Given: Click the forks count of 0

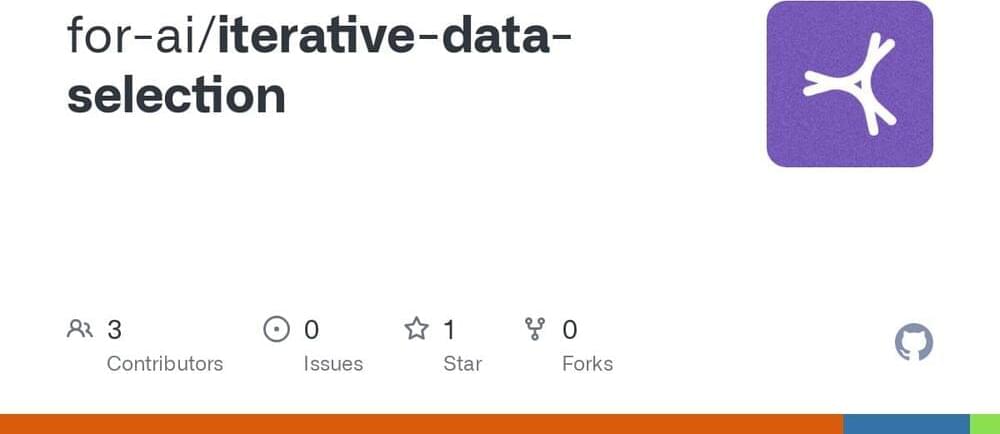Looking at the screenshot, I should click(x=570, y=329).
